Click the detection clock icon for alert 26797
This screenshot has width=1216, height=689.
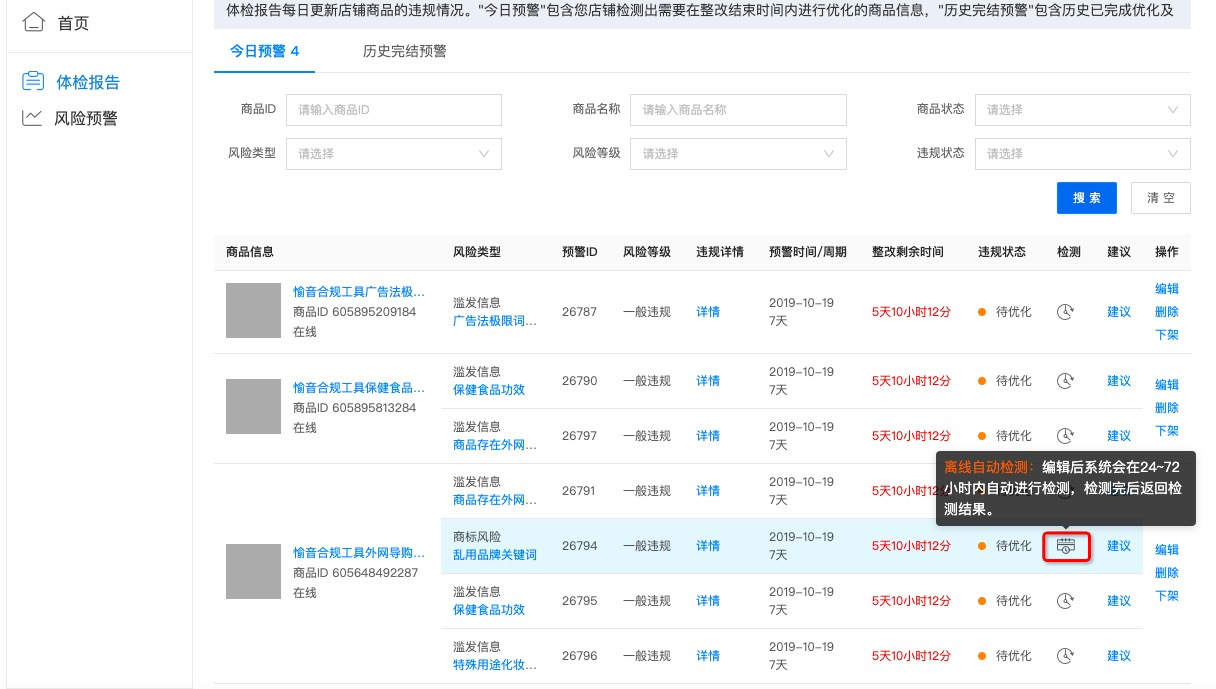[x=1066, y=436]
